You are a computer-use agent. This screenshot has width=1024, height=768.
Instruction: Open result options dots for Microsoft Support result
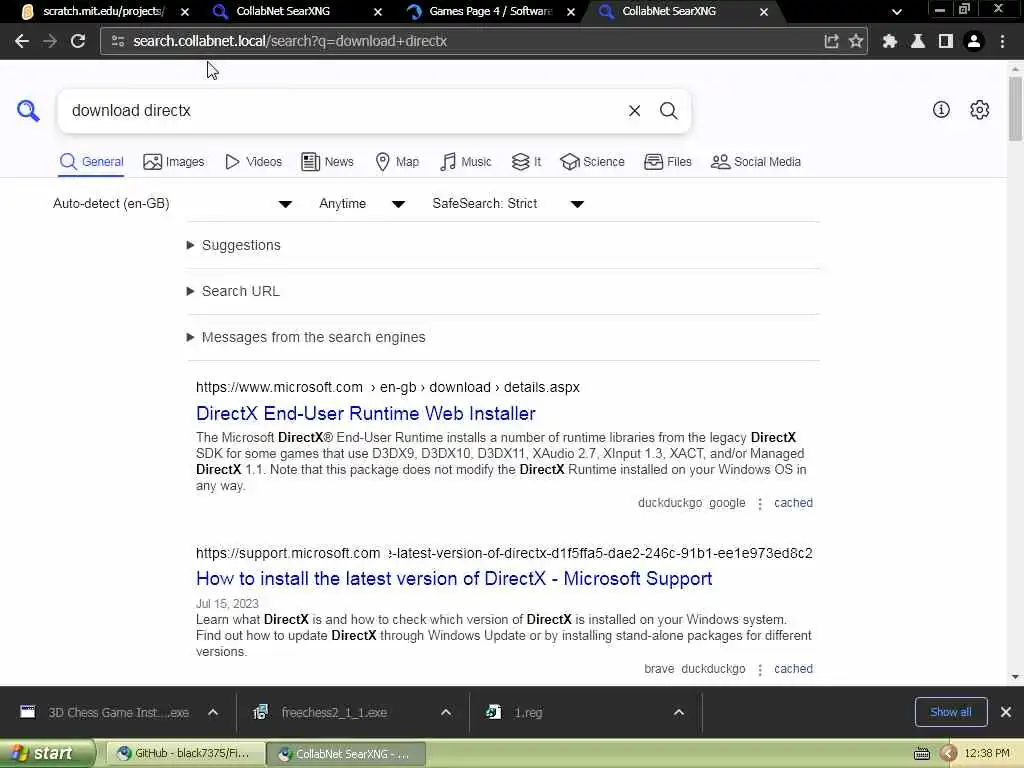click(x=760, y=669)
